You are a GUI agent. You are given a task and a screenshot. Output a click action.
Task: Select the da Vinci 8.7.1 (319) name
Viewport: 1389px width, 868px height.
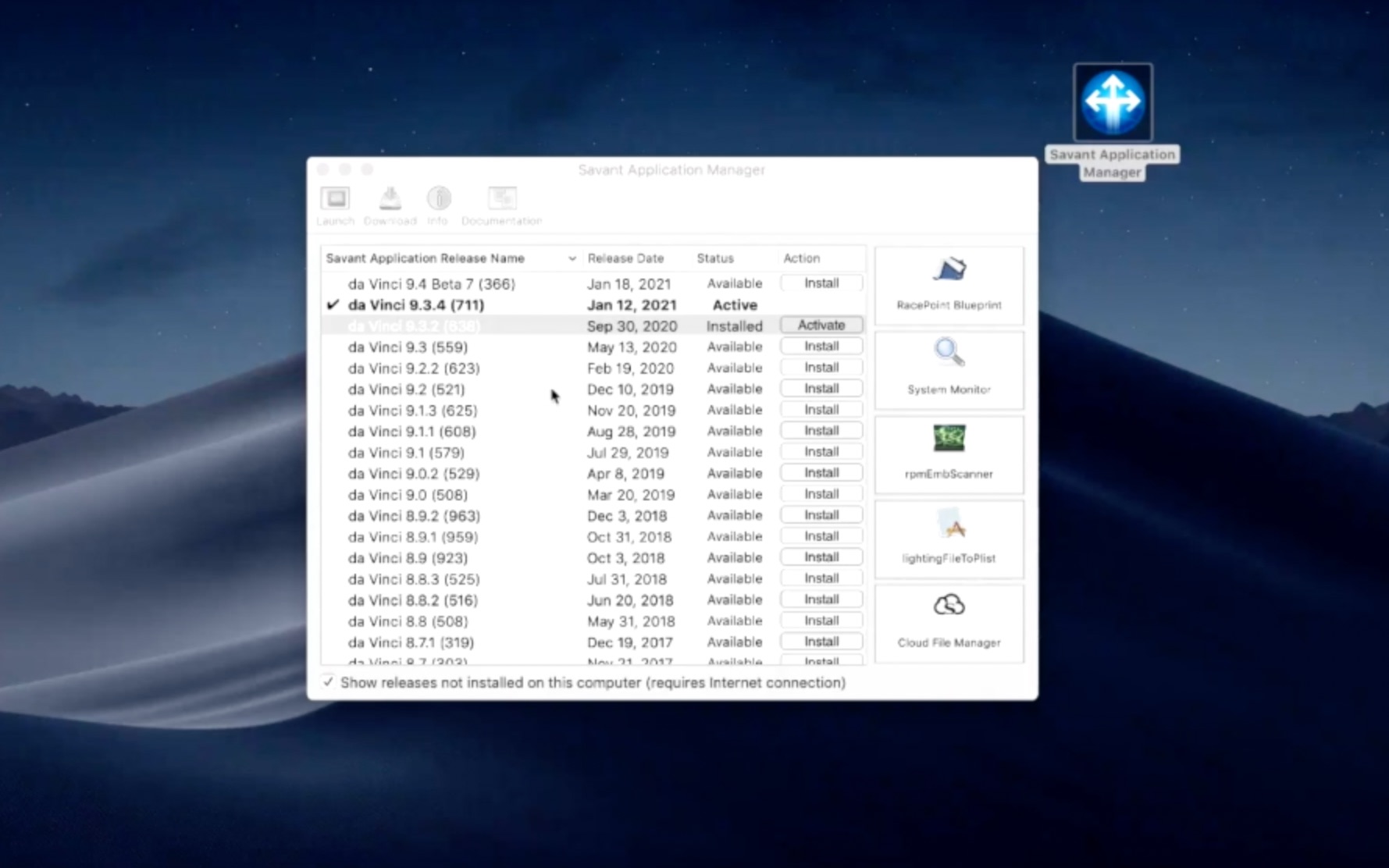[x=411, y=642]
